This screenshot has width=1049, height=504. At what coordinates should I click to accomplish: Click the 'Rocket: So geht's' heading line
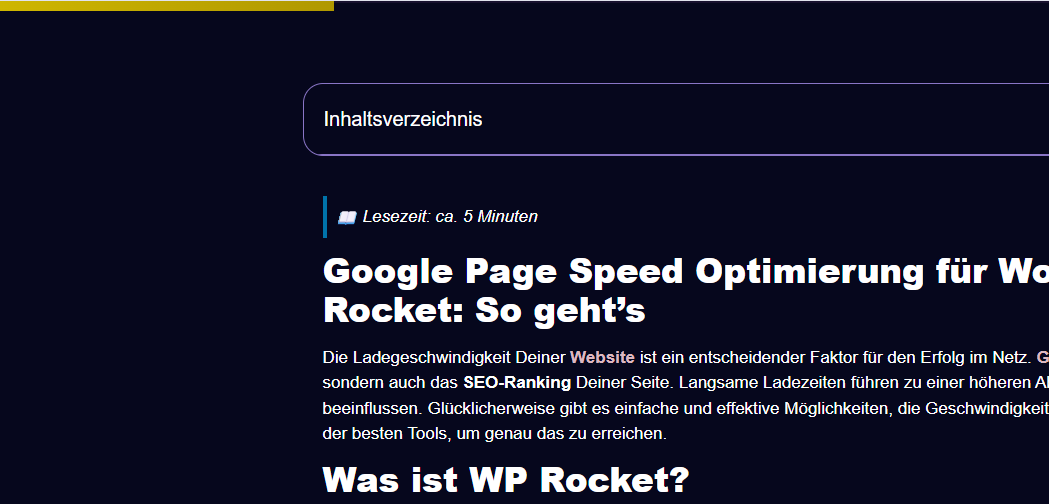click(484, 311)
